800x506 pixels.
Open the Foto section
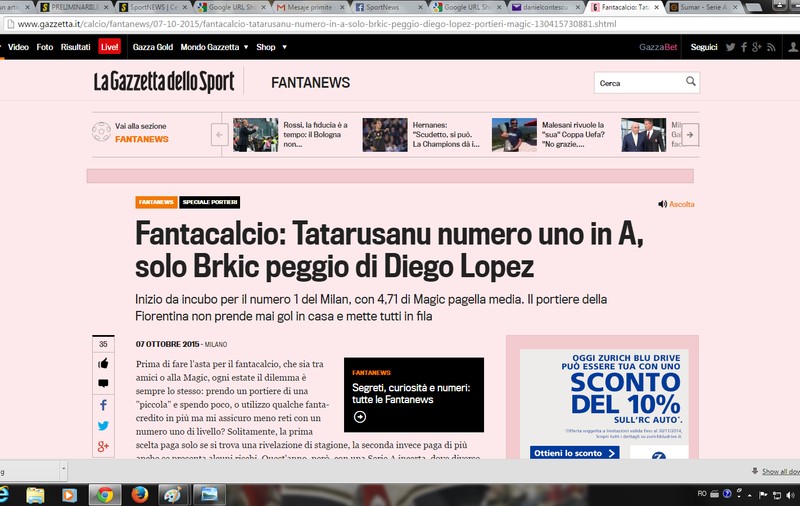point(44,47)
